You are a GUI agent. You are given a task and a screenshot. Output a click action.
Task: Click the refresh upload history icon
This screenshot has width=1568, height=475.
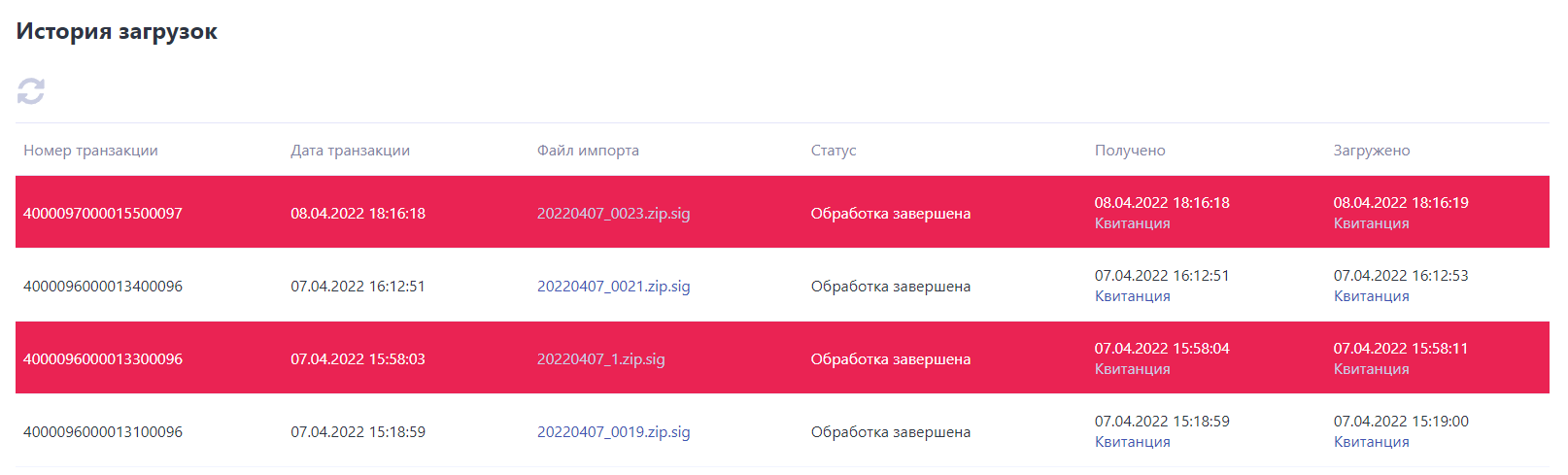[x=31, y=91]
